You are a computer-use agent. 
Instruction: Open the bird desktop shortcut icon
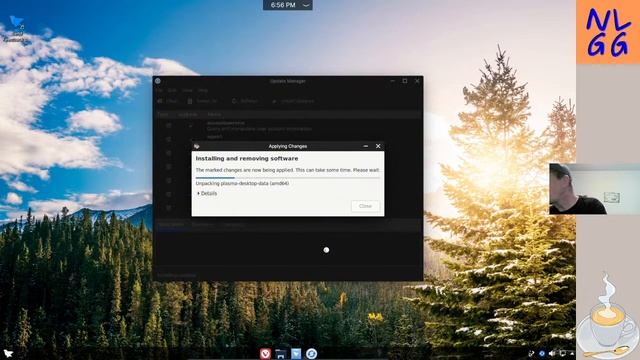tap(16, 29)
